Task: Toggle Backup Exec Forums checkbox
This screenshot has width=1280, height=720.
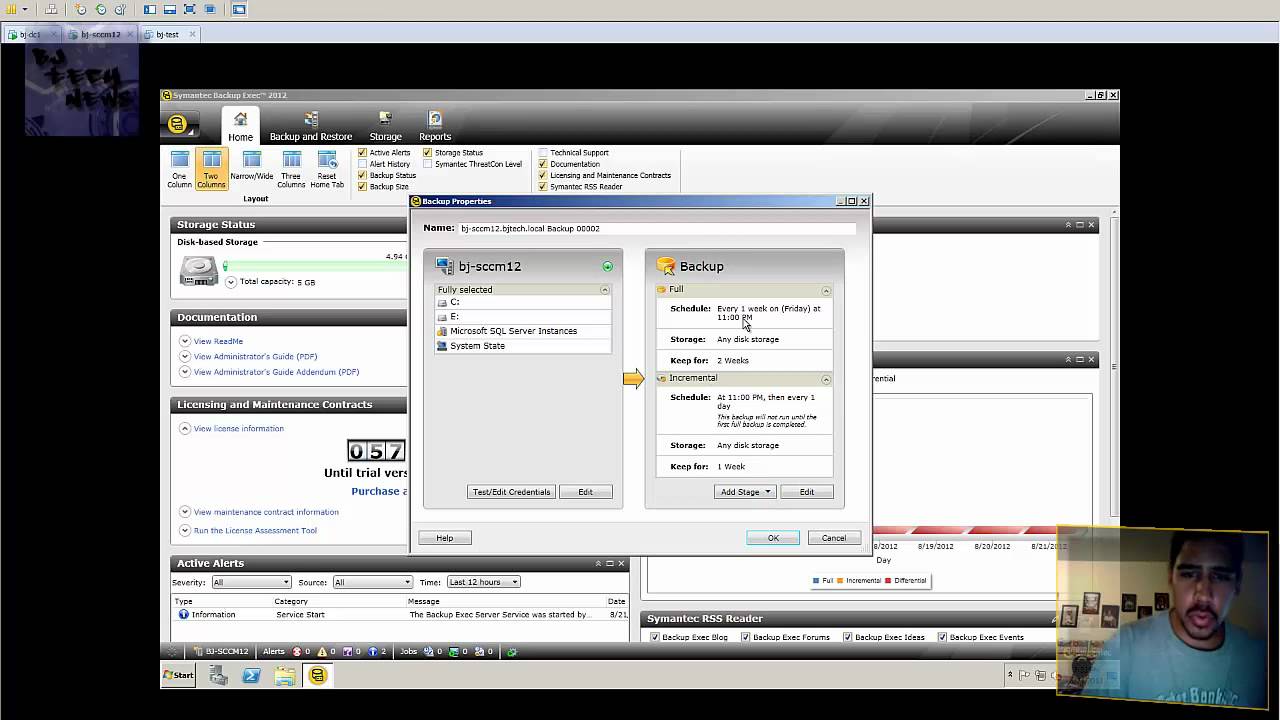Action: pos(746,637)
